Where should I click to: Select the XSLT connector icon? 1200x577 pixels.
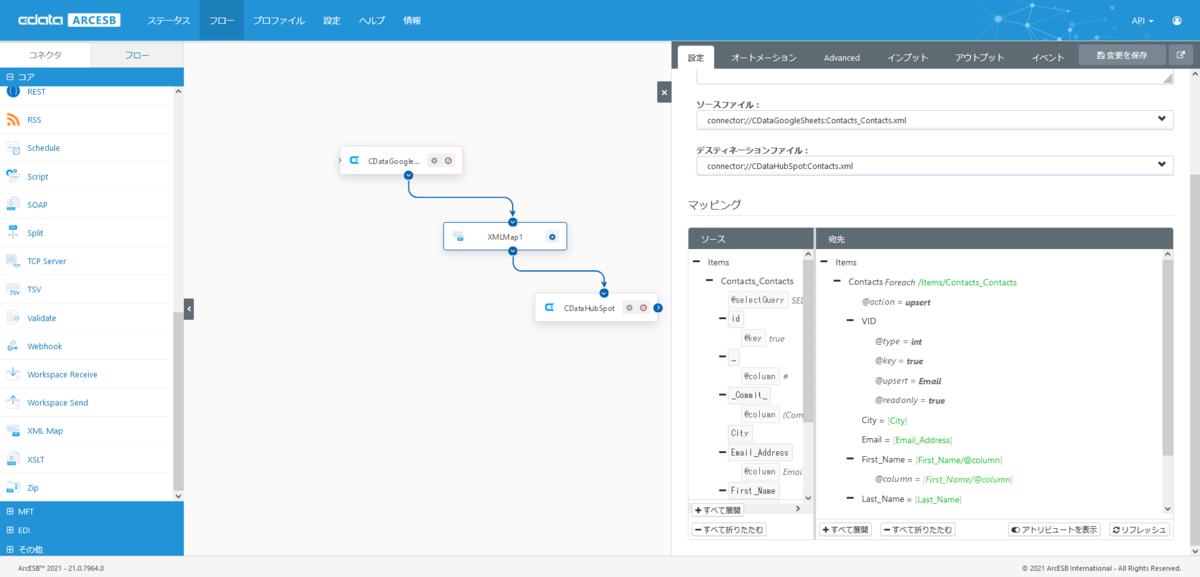[x=13, y=459]
